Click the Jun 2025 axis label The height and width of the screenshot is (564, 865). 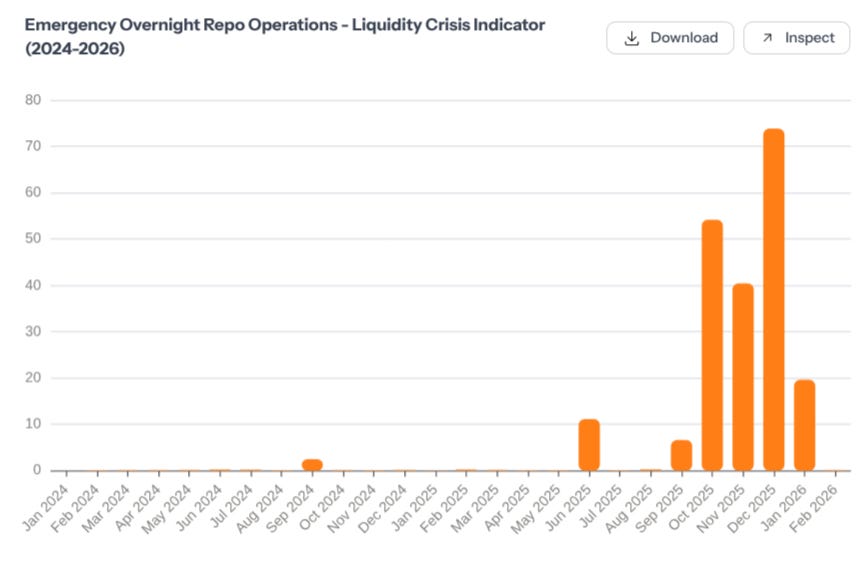(569, 508)
